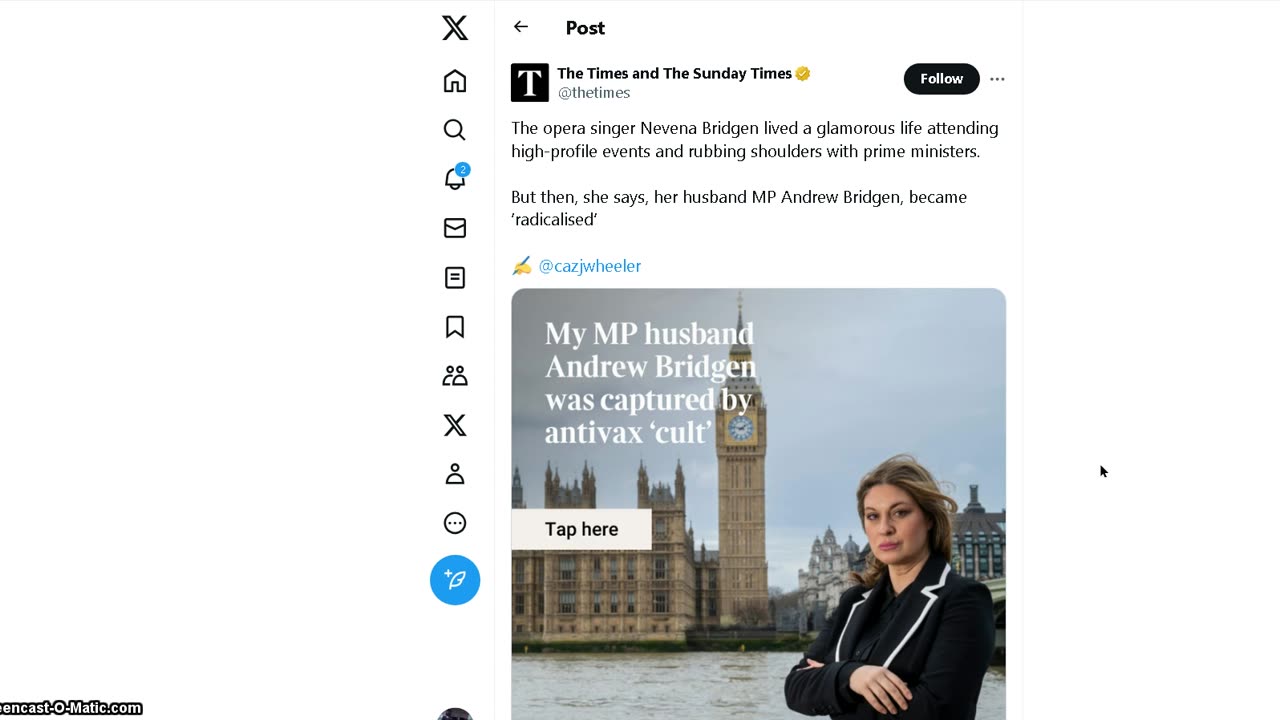Viewport: 1280px width, 720px height.
Task: Follow The Times and The Sunday Times
Action: (x=941, y=79)
